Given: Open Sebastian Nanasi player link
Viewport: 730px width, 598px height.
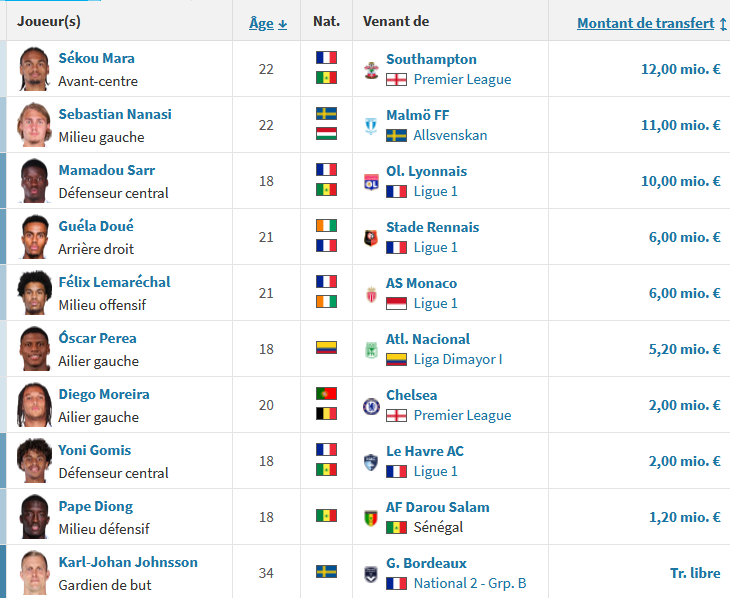Looking at the screenshot, I should click(115, 114).
